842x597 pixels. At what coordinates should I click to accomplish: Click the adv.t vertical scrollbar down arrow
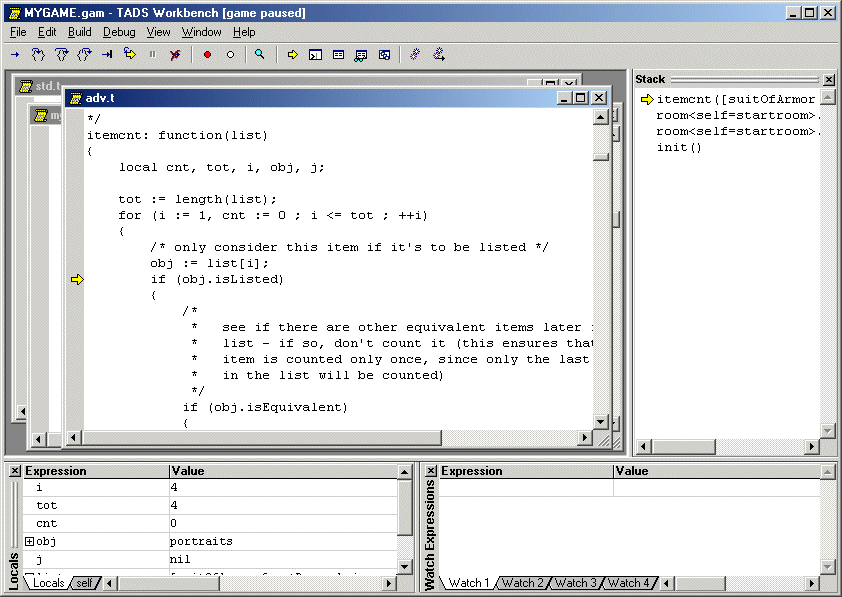(601, 422)
